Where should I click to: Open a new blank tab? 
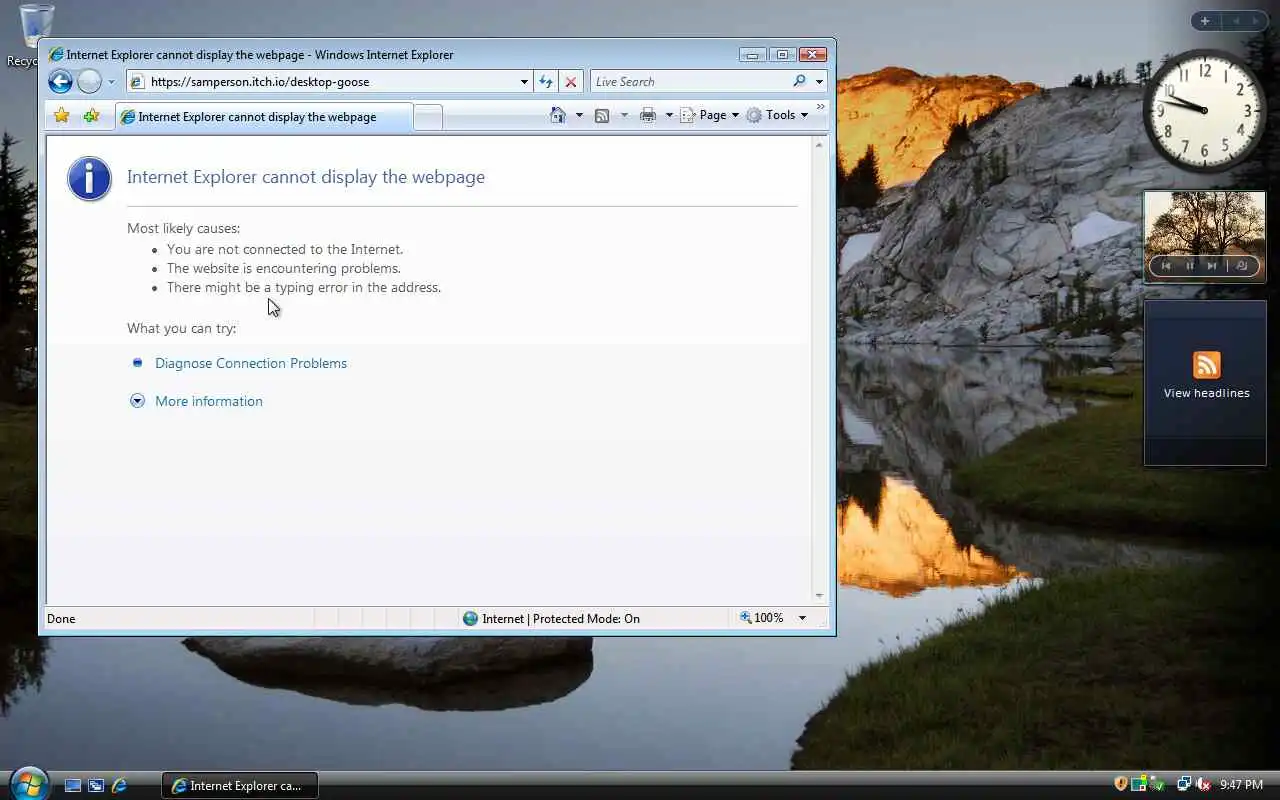click(428, 117)
